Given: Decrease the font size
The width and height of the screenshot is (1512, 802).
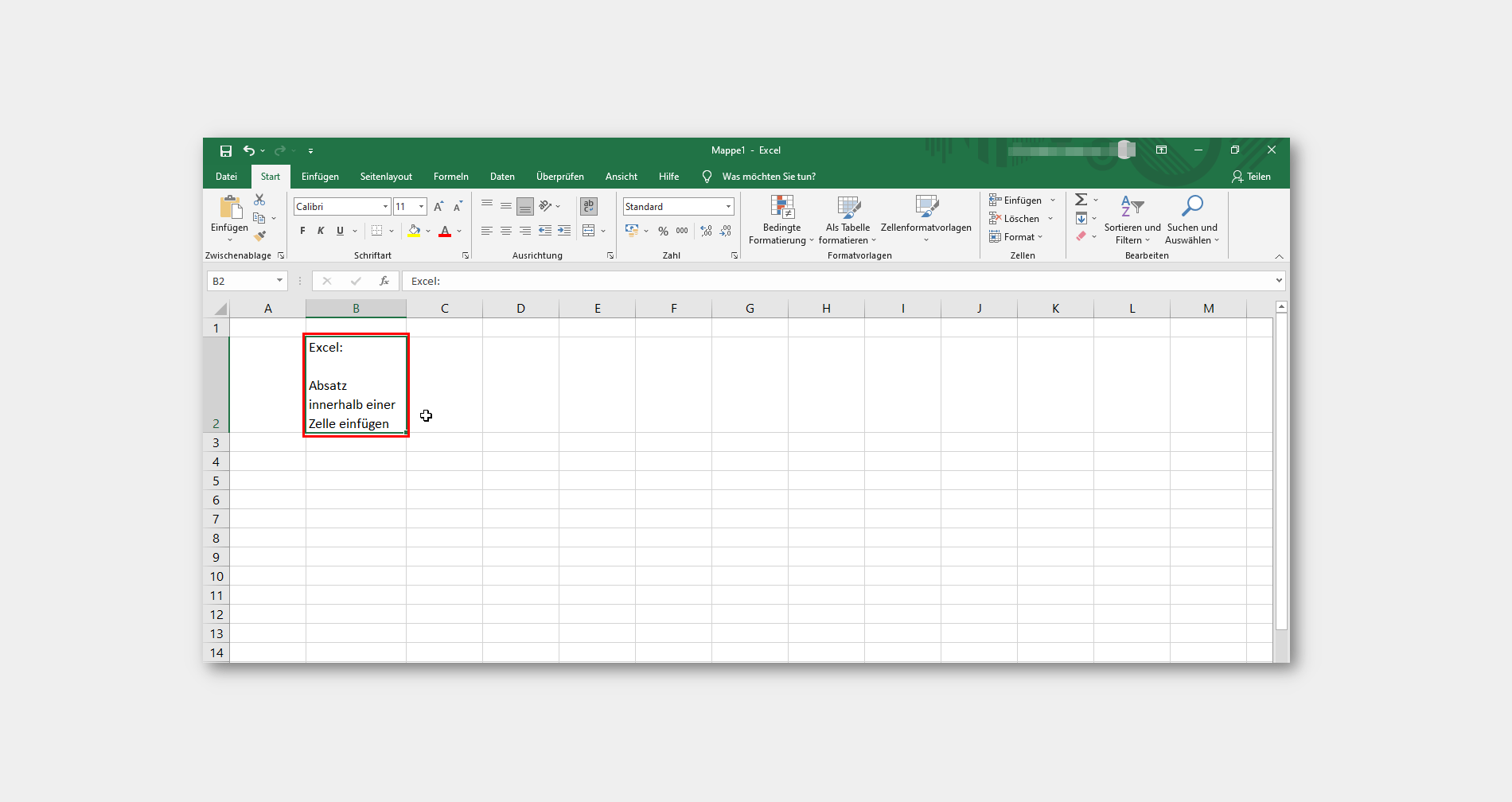Looking at the screenshot, I should coord(458,207).
